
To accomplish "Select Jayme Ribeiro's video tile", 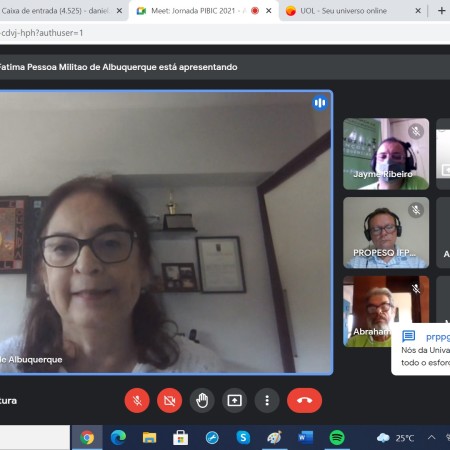I will [x=386, y=154].
